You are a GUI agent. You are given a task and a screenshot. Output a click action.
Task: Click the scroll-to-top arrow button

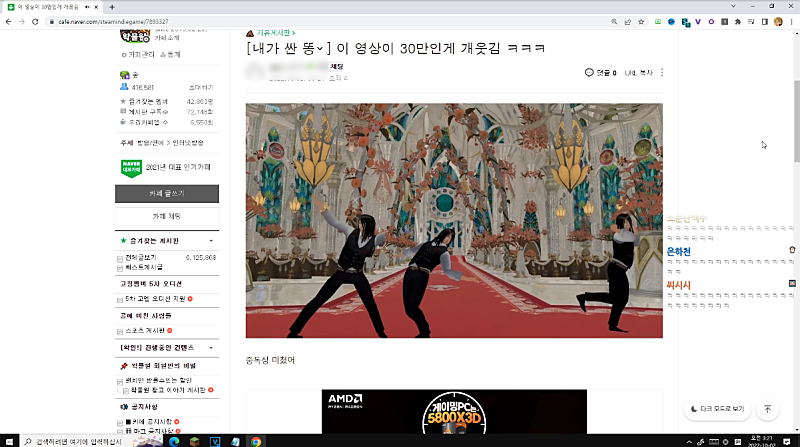767,409
